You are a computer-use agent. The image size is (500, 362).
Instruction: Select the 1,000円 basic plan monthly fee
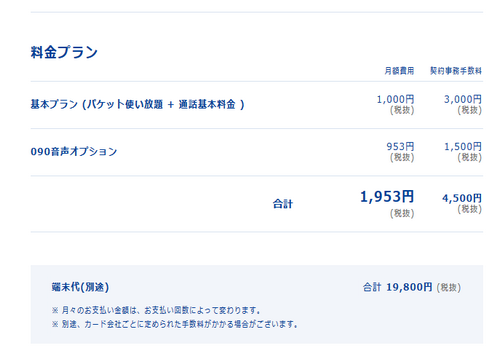click(395, 99)
